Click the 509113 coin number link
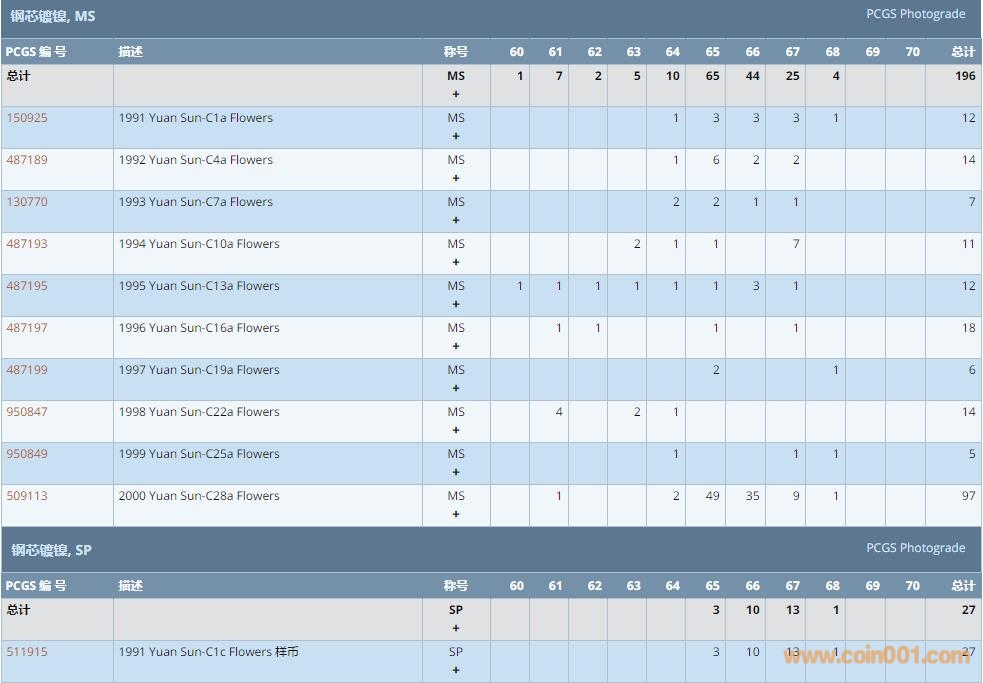The width and height of the screenshot is (983, 683). pyautogui.click(x=27, y=496)
